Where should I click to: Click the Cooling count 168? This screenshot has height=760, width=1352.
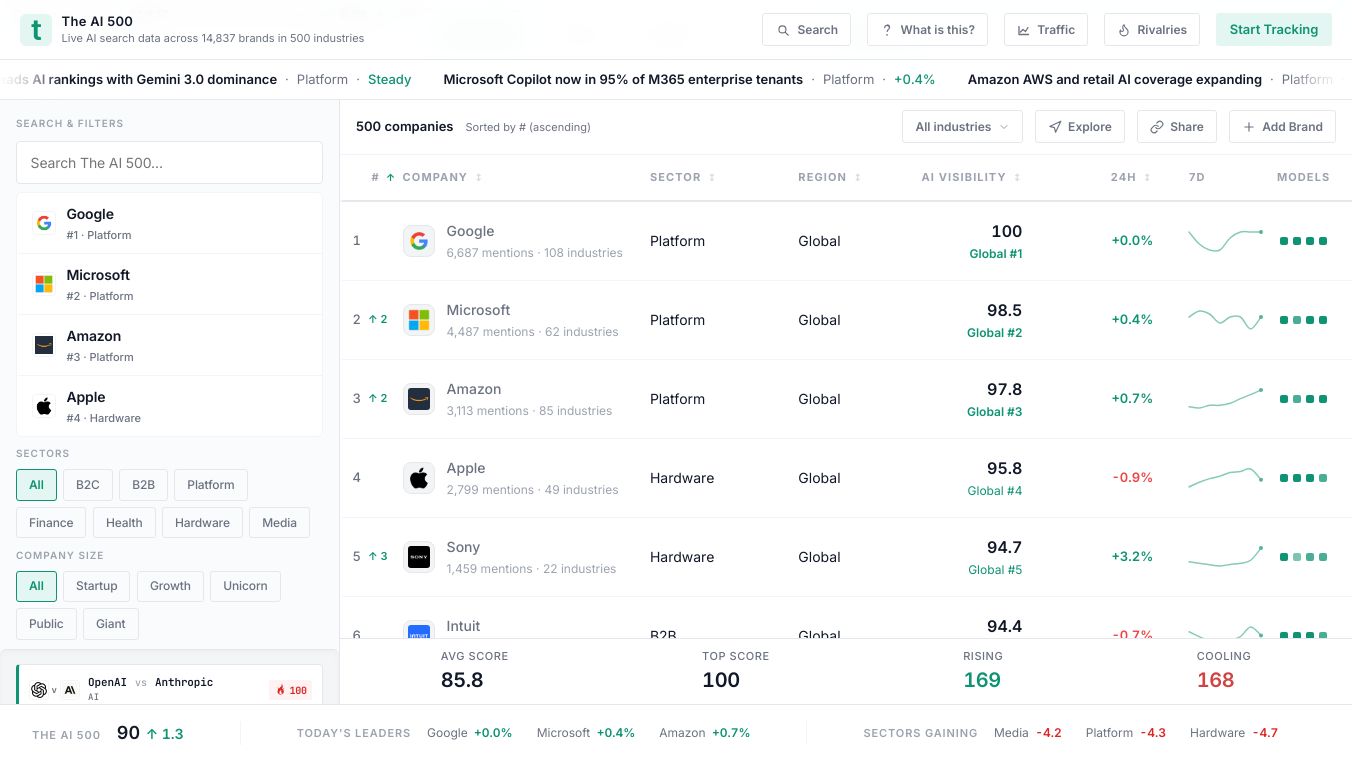point(1216,680)
